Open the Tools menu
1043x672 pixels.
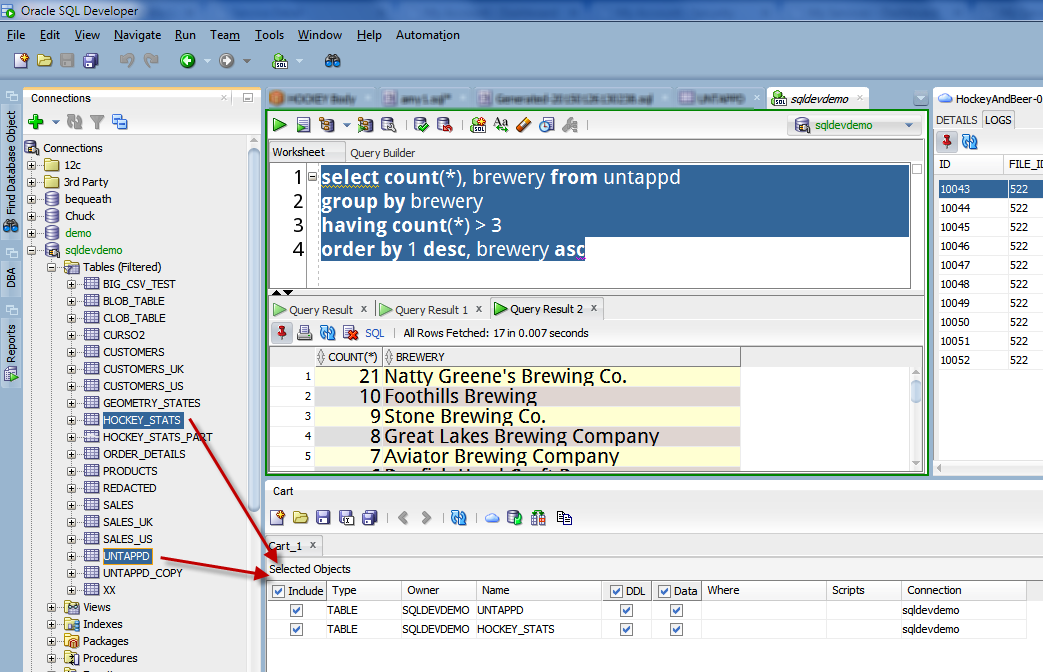[x=269, y=35]
